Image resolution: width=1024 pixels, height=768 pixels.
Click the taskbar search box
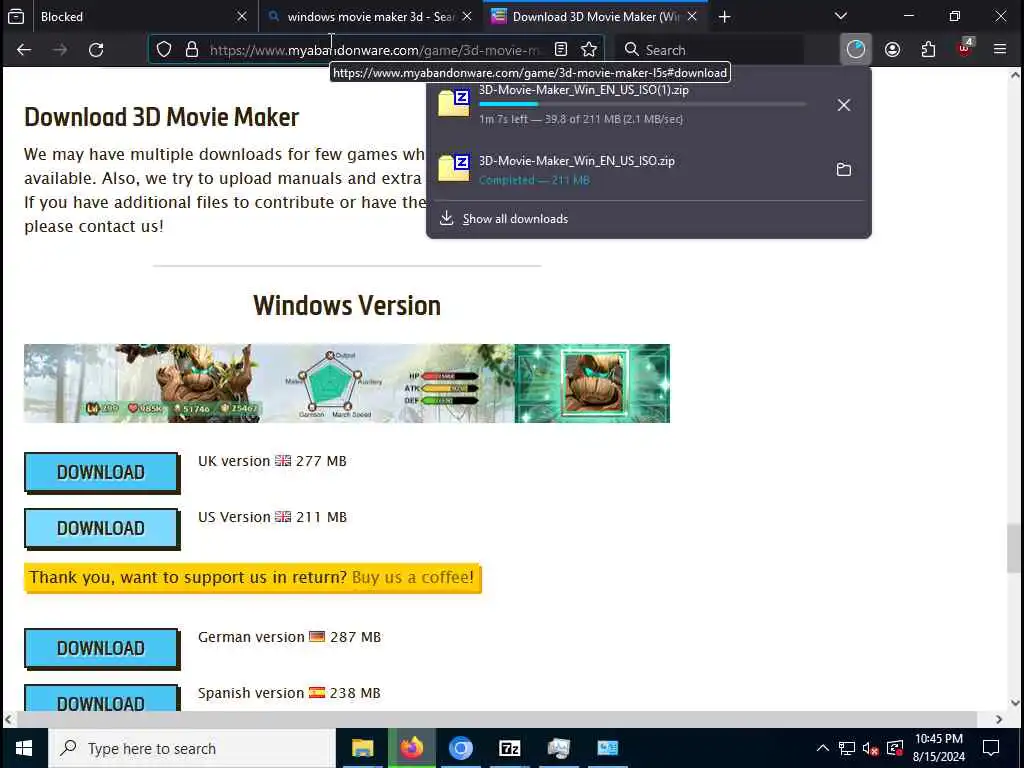192,748
